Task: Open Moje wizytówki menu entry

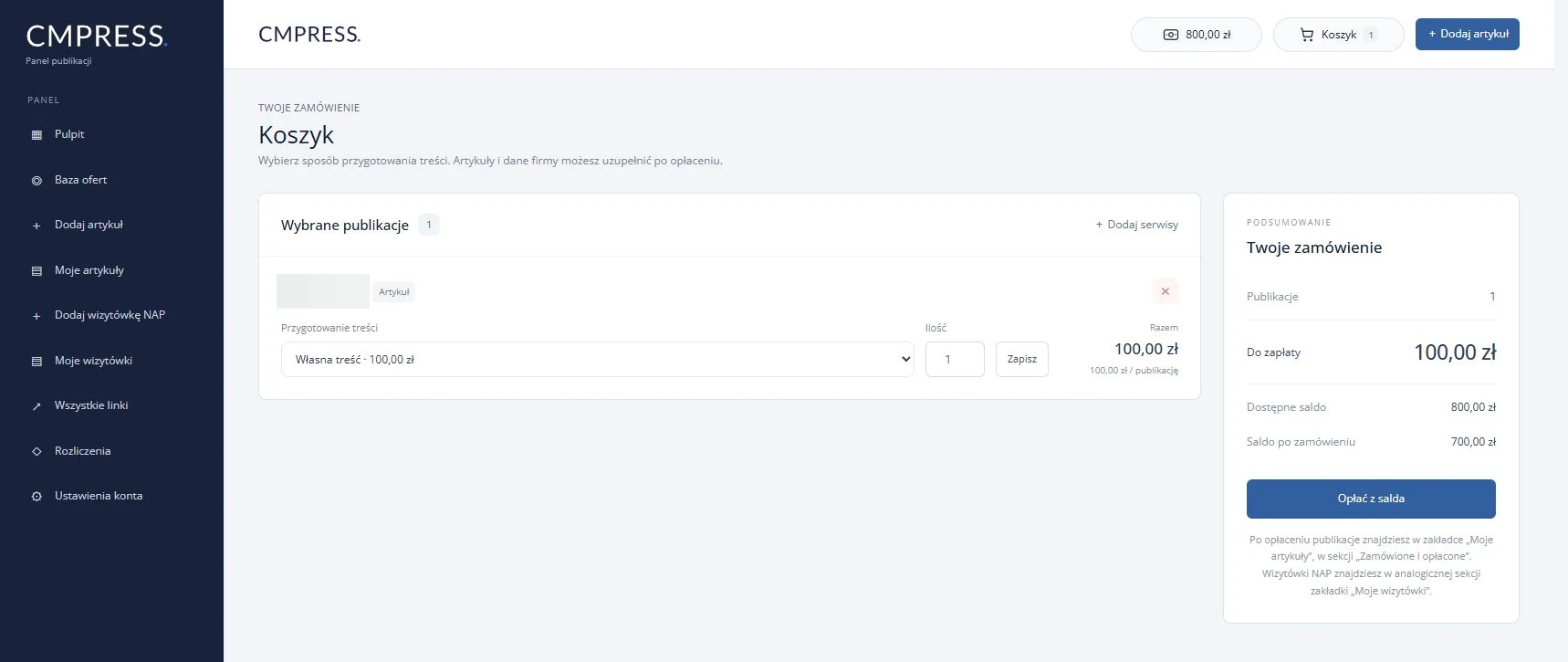Action: coord(93,361)
